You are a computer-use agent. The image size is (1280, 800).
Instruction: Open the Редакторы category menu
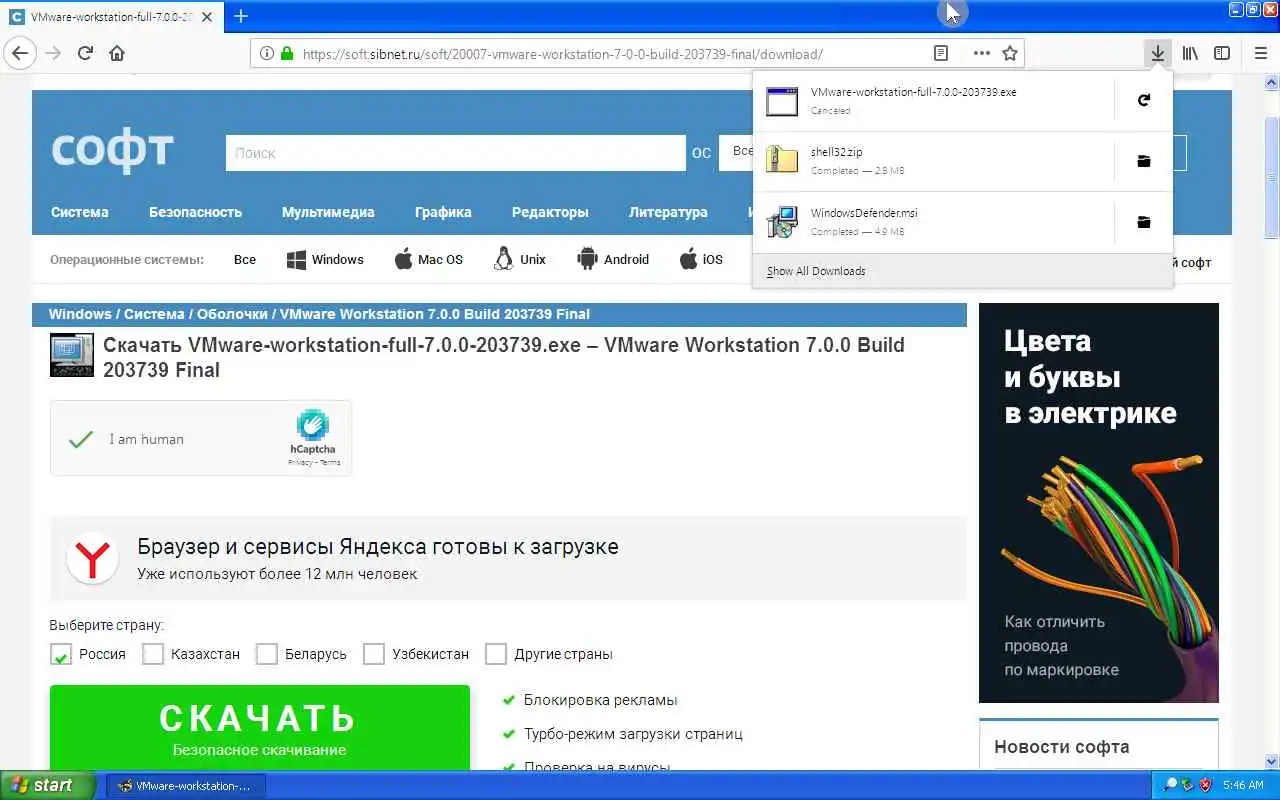coord(550,212)
